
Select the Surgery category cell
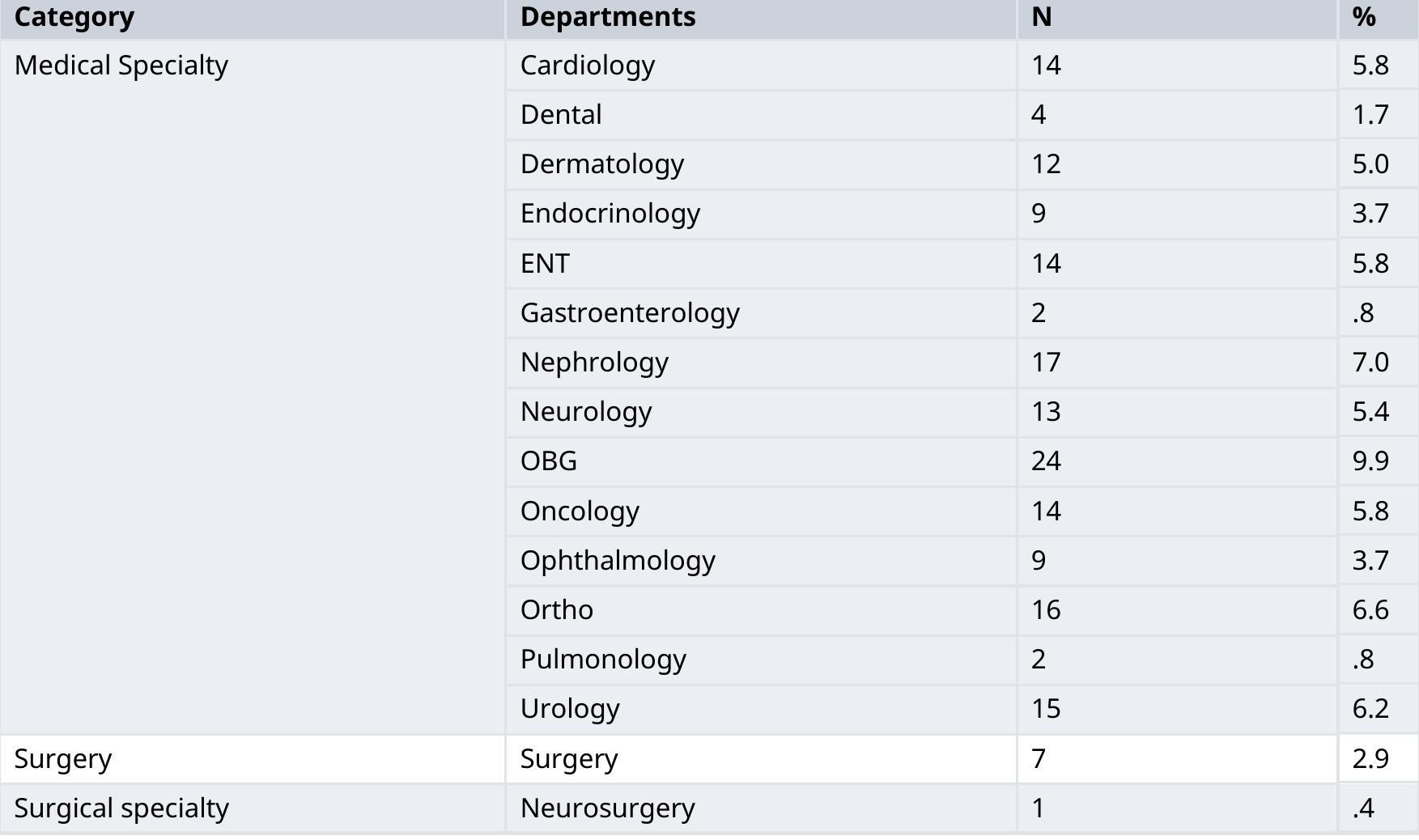pos(63,759)
